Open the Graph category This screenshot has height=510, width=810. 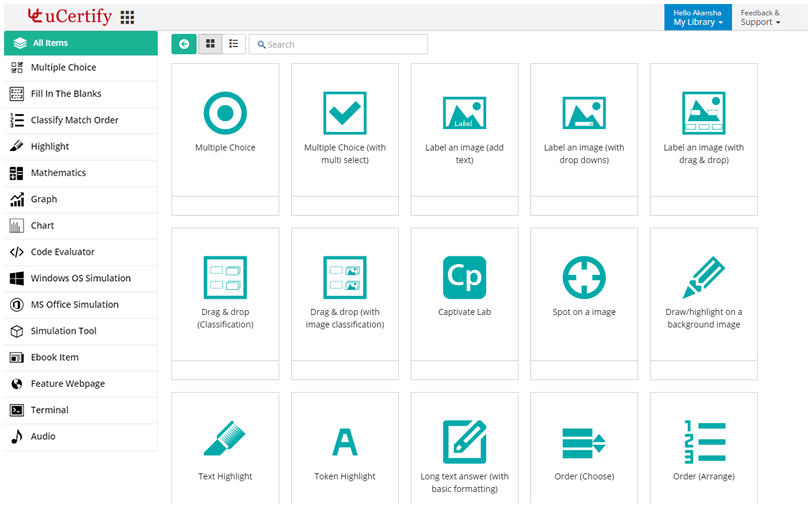tap(81, 199)
